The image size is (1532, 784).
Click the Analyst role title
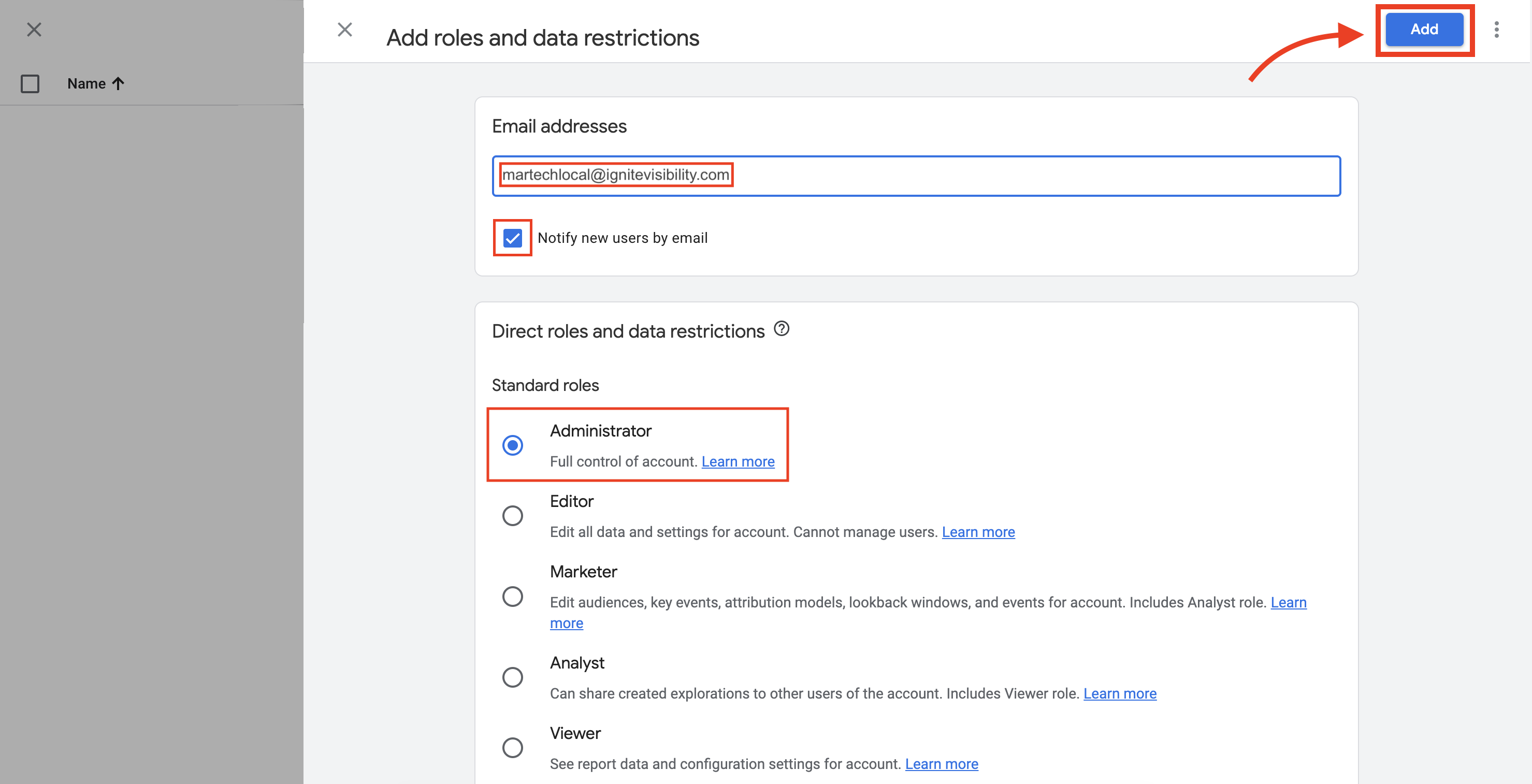point(576,663)
